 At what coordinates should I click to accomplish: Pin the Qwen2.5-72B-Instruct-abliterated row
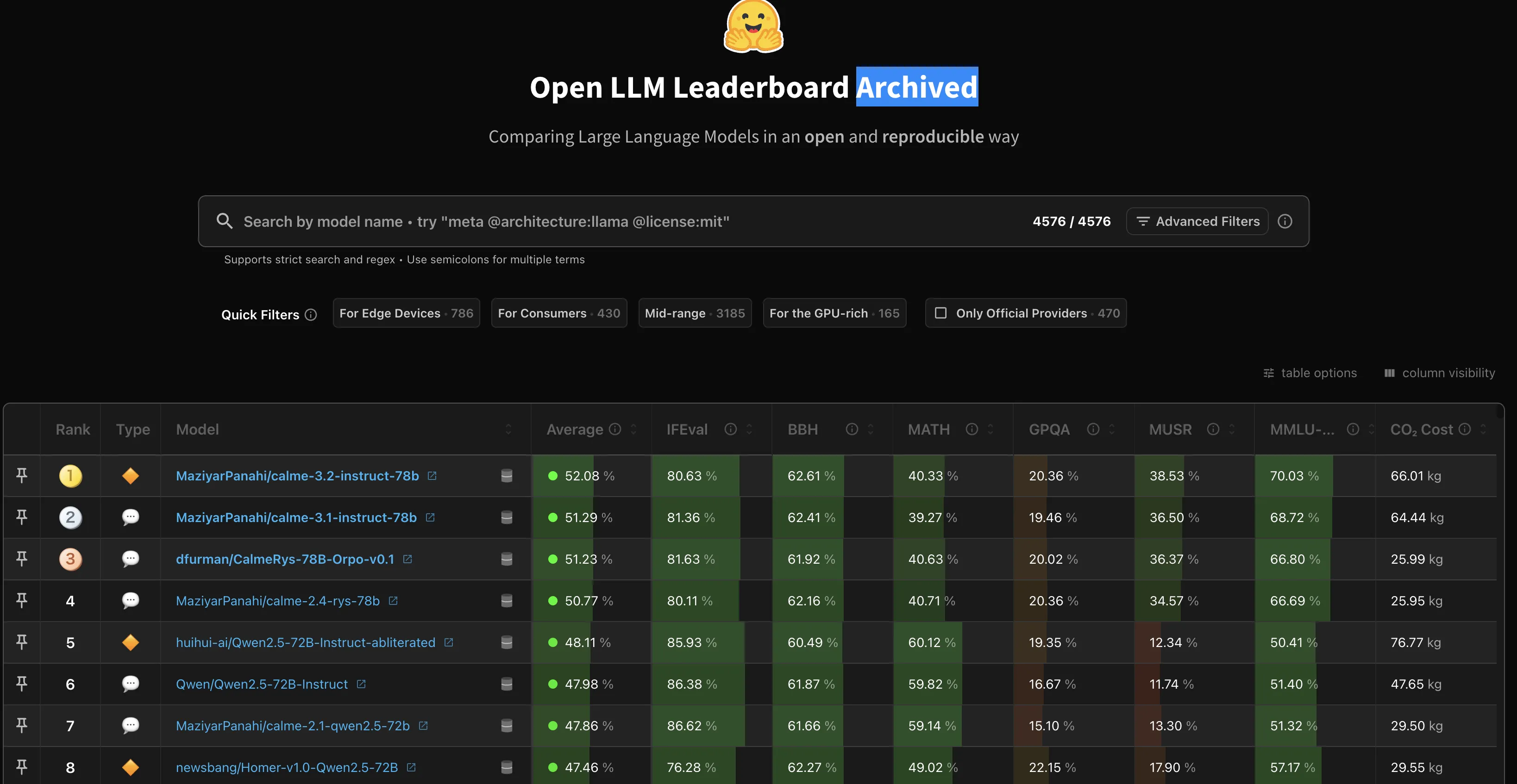click(x=22, y=642)
